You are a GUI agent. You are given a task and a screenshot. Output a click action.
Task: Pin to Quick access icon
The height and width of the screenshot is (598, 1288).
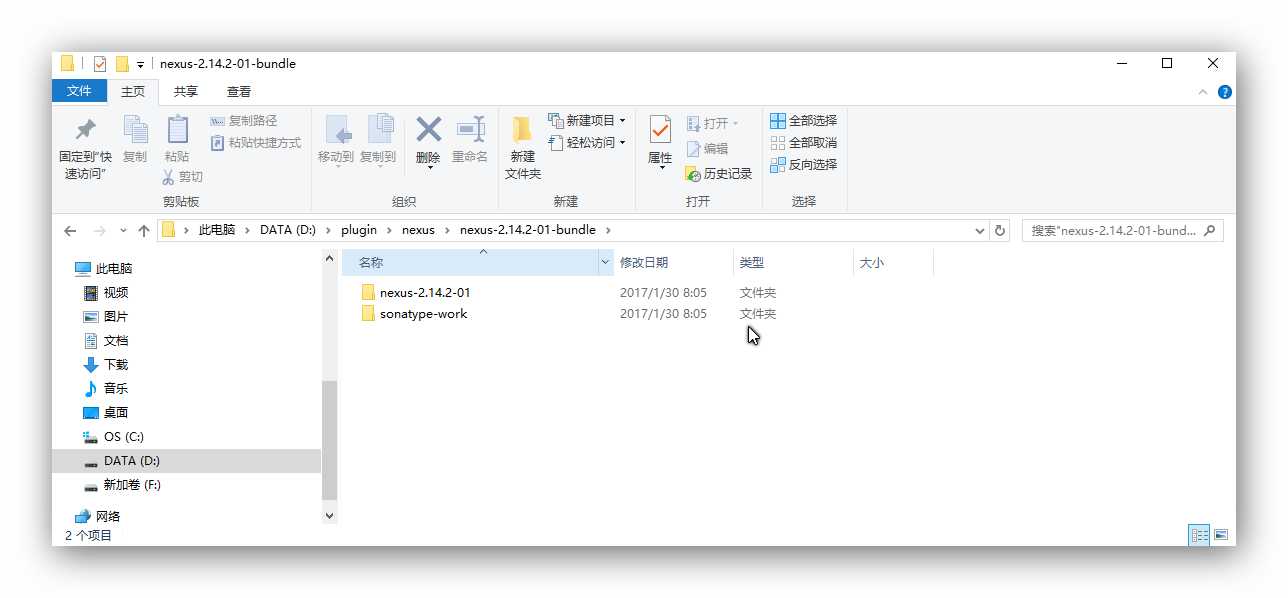85,131
